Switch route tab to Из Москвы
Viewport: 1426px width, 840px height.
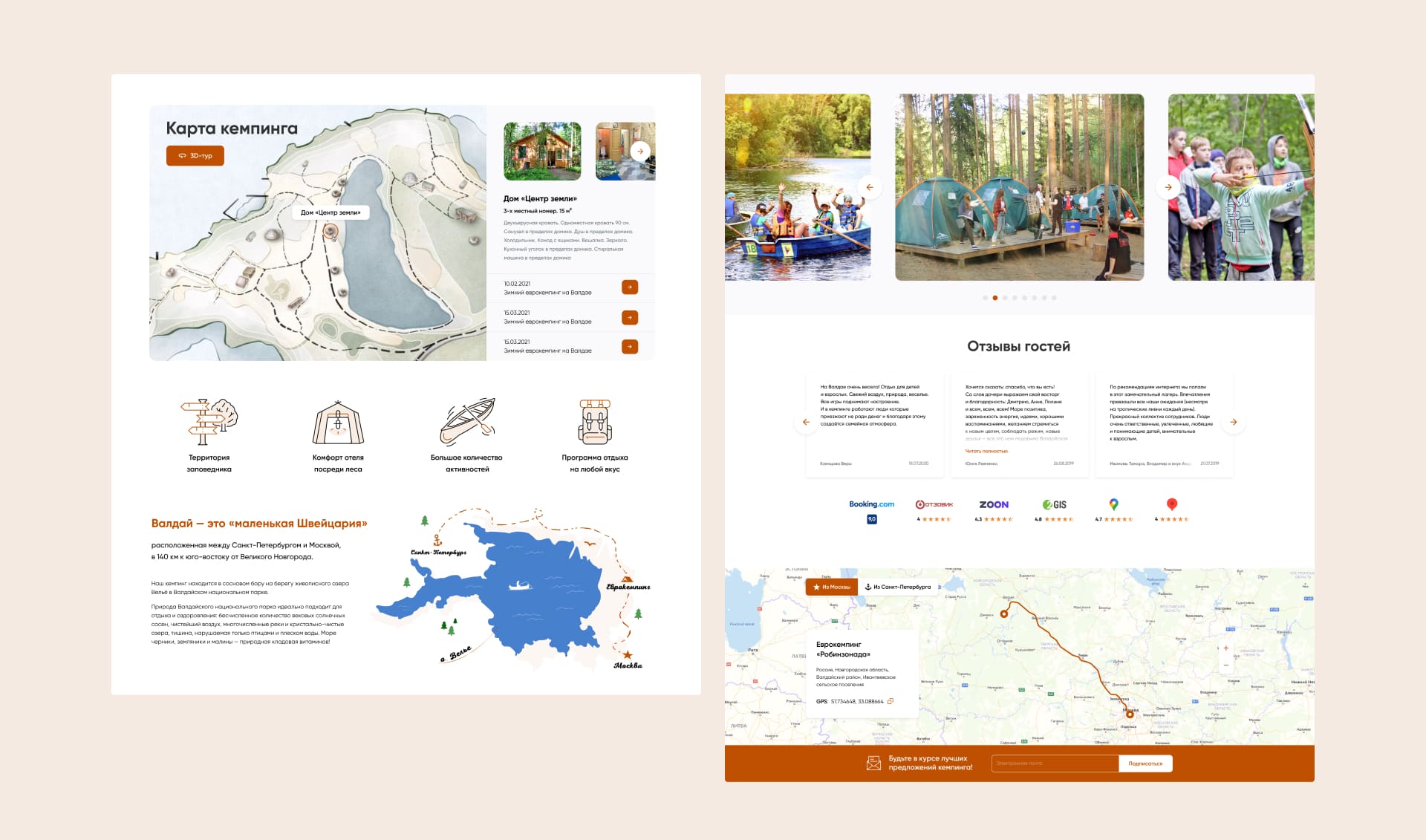pyautogui.click(x=832, y=587)
